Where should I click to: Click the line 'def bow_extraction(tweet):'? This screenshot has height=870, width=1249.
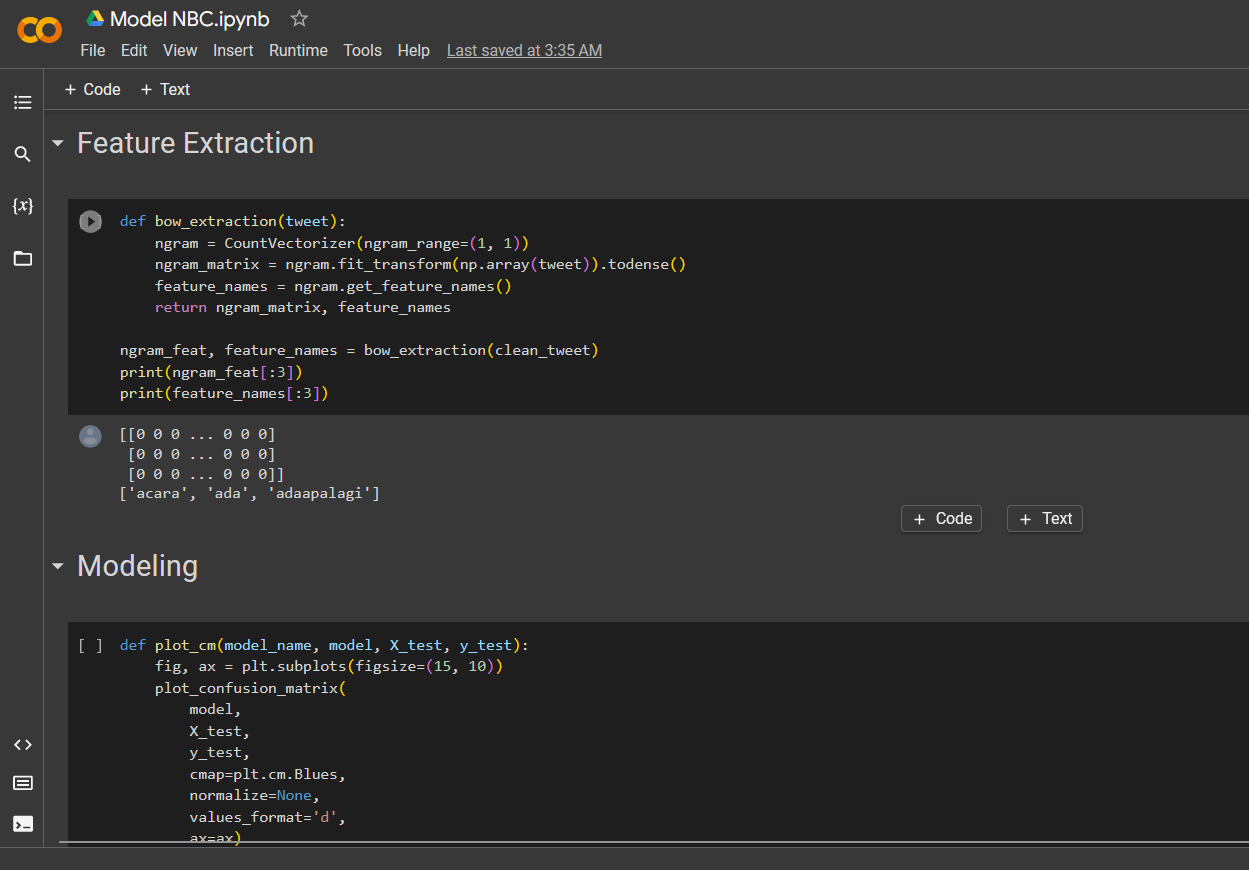click(232, 221)
